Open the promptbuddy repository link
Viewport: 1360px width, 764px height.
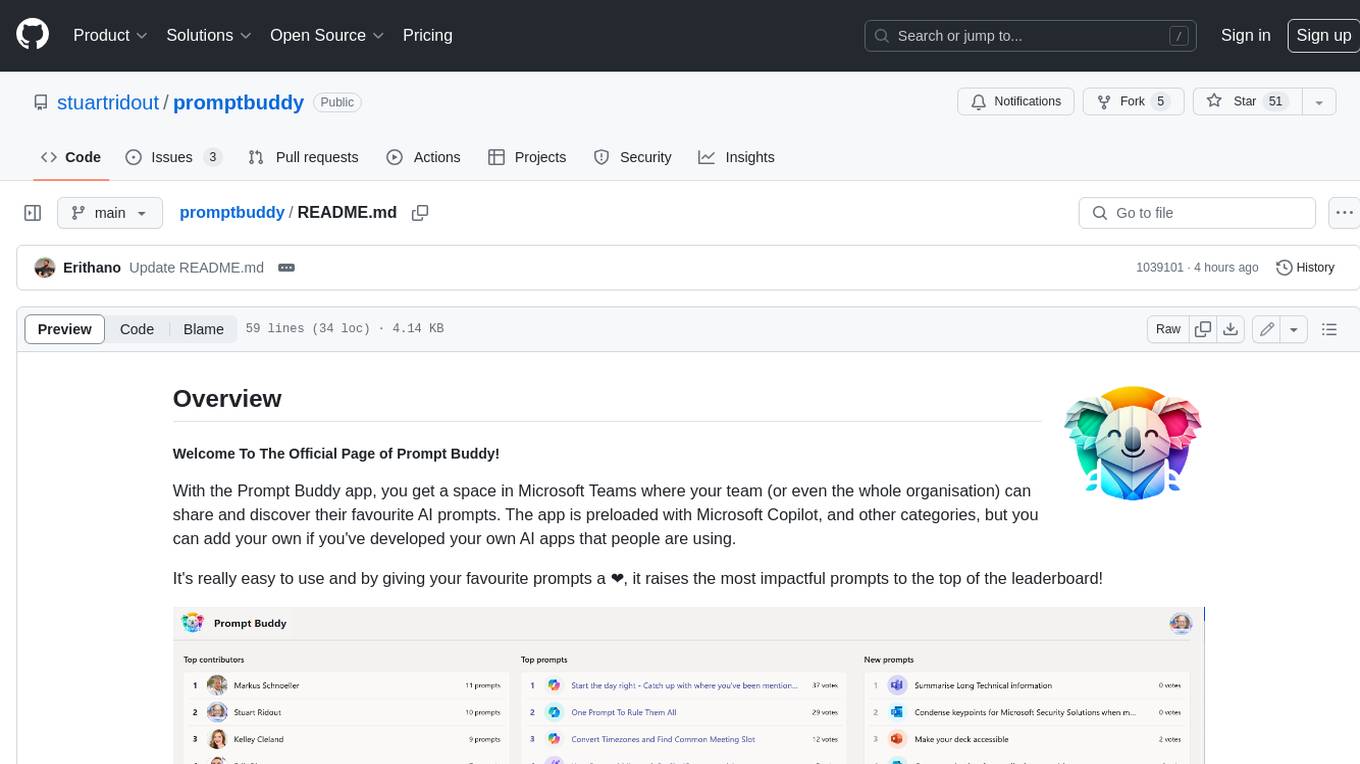[x=238, y=102]
